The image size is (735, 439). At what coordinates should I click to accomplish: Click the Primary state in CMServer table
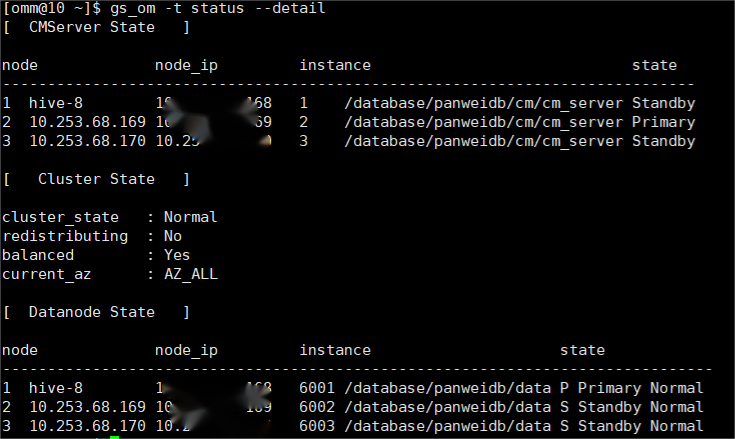point(663,122)
